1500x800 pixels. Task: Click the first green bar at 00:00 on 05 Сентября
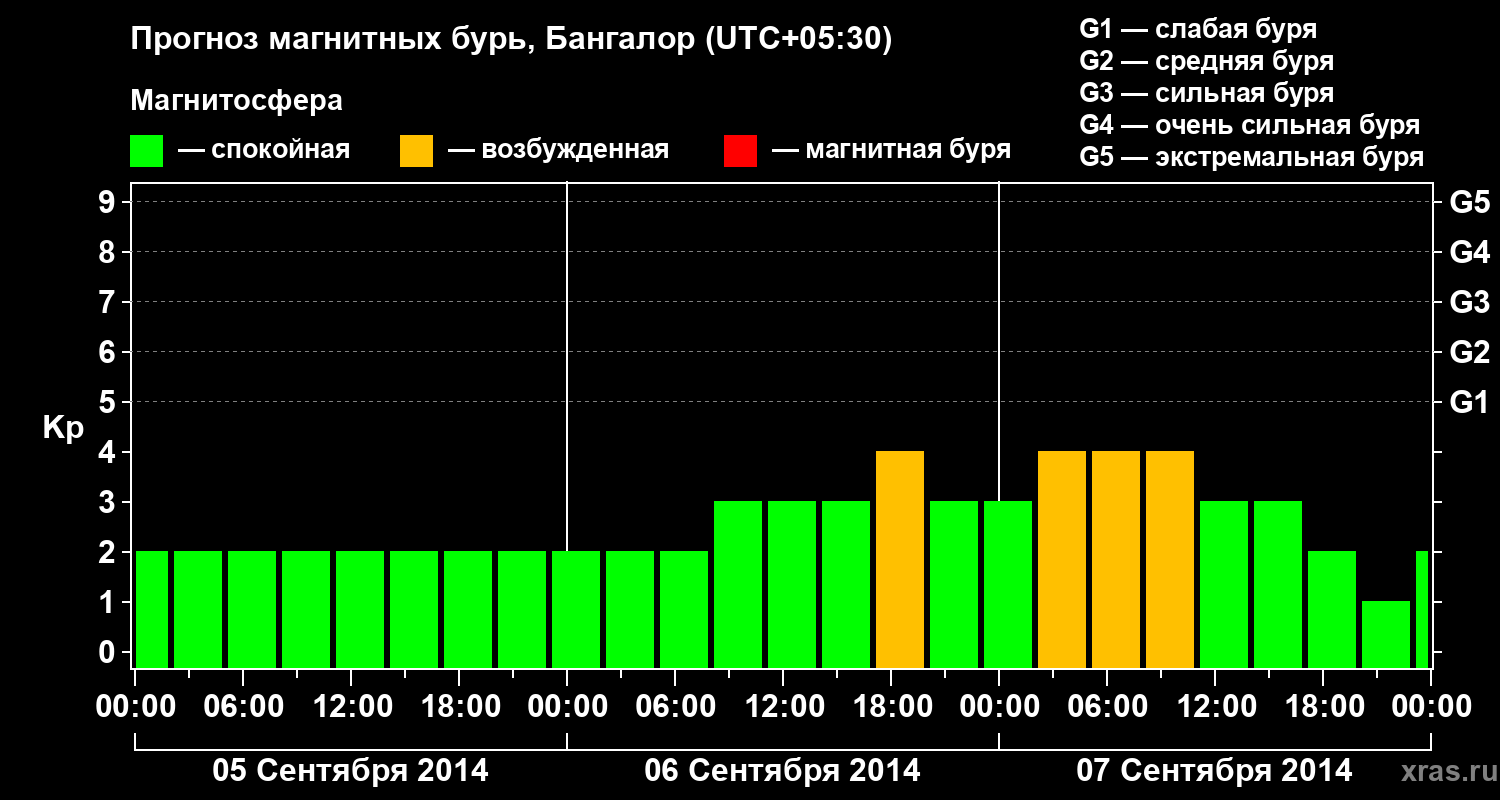152,609
